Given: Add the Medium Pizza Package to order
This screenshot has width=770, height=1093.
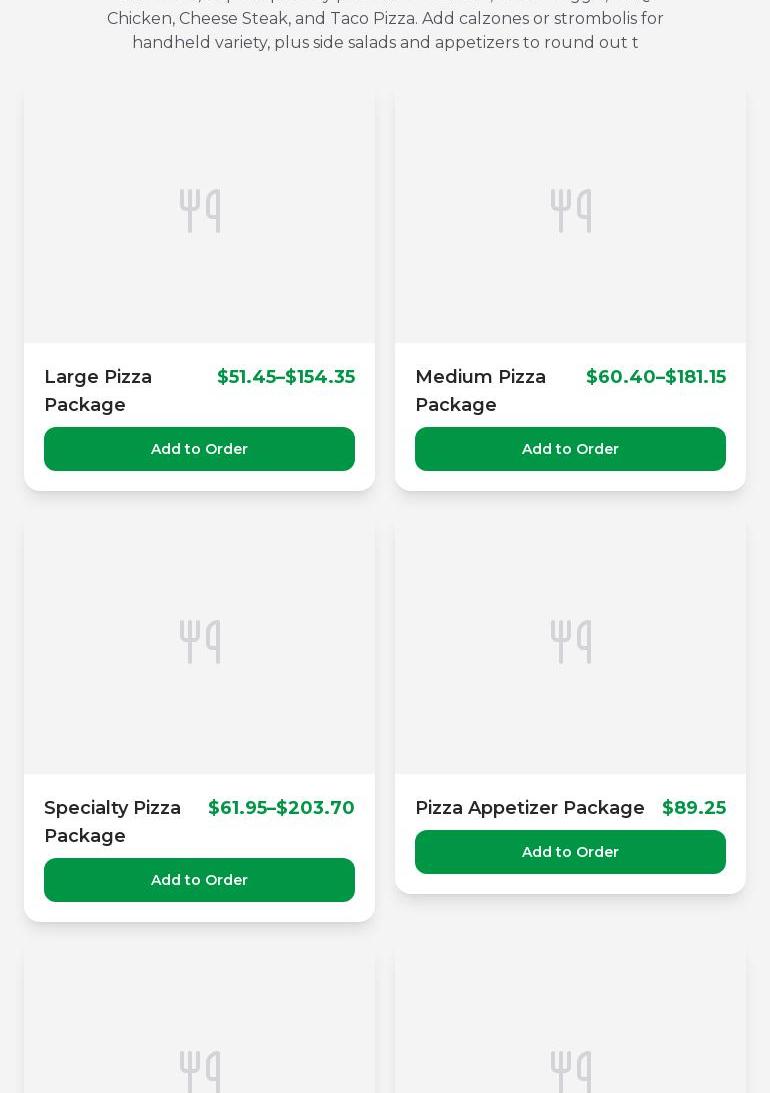Looking at the screenshot, I should coord(570,449).
